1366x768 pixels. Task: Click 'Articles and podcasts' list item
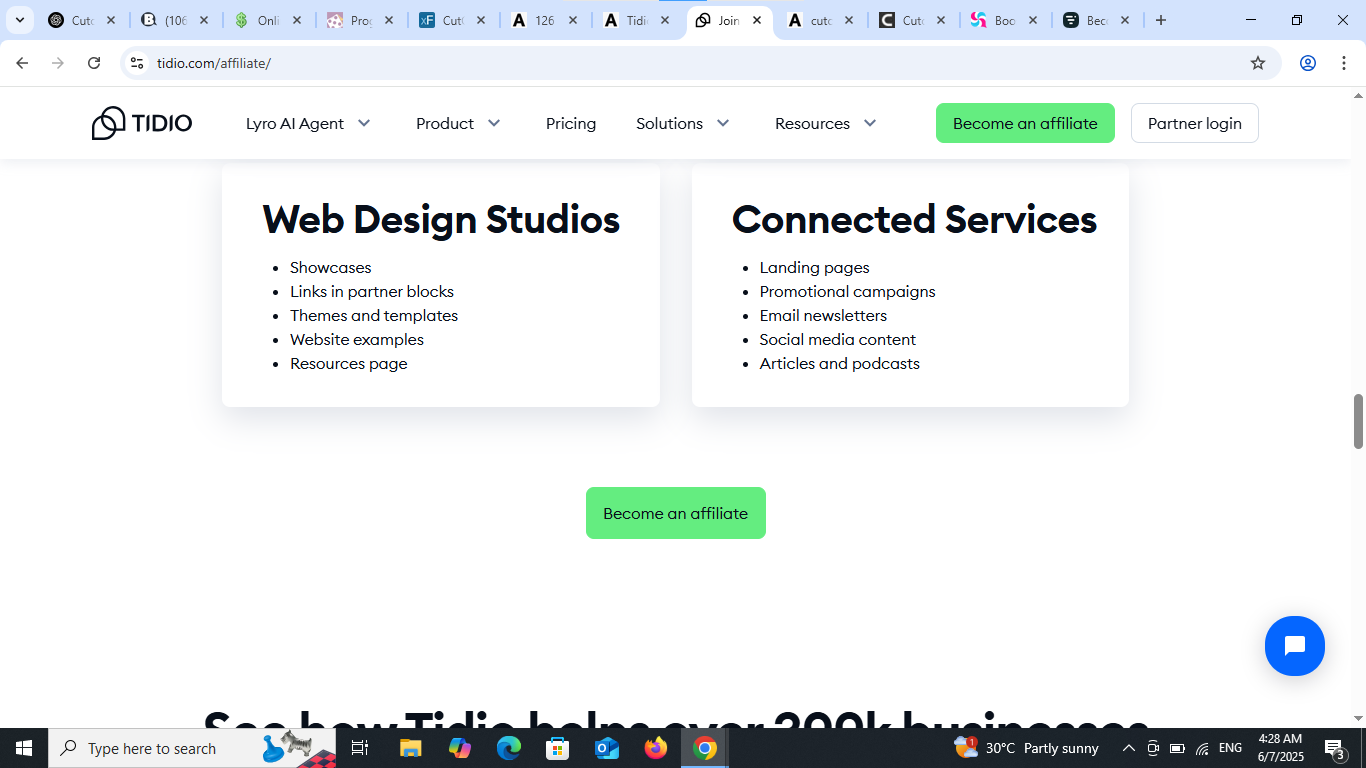(x=840, y=363)
